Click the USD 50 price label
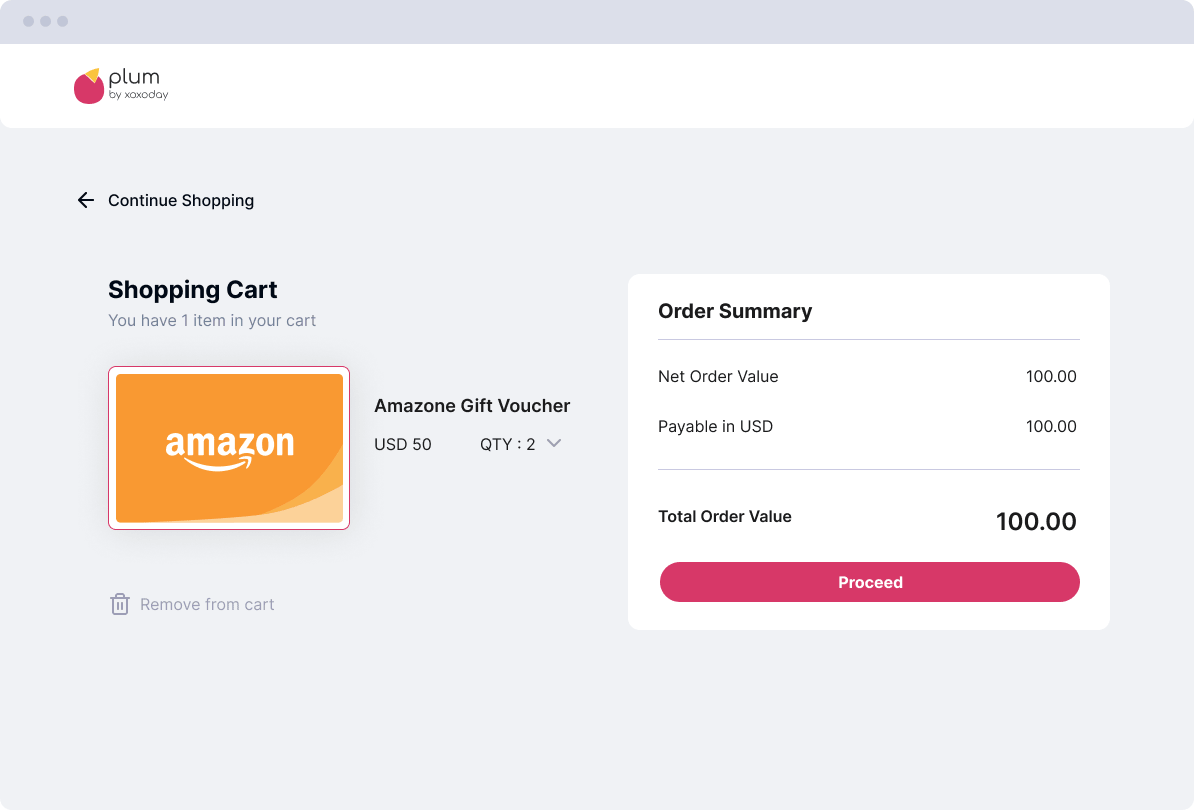 (403, 445)
